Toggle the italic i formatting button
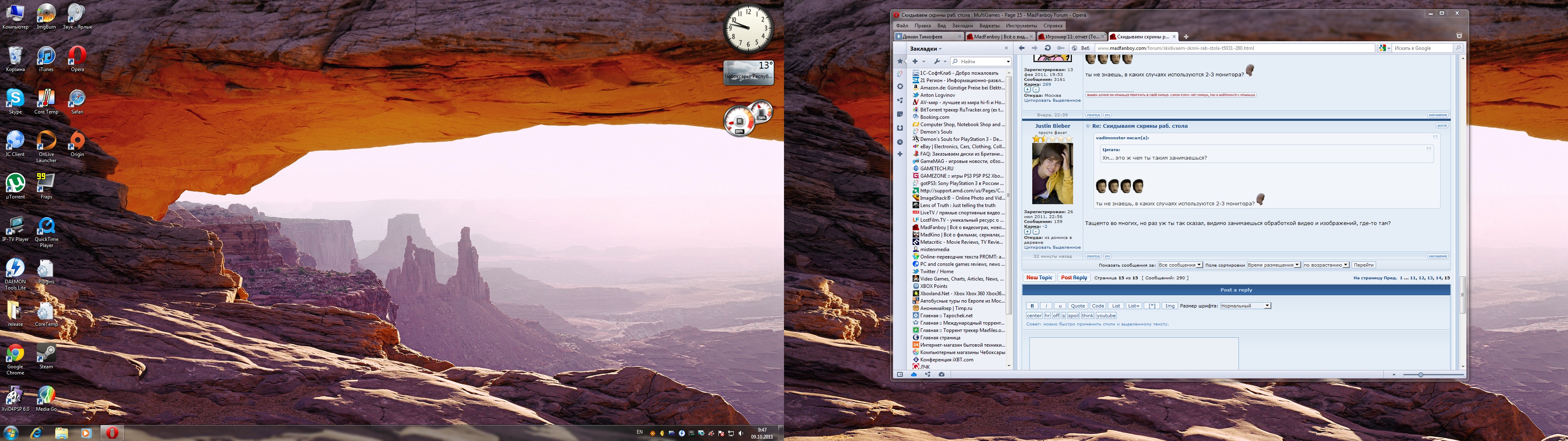 [1046, 306]
